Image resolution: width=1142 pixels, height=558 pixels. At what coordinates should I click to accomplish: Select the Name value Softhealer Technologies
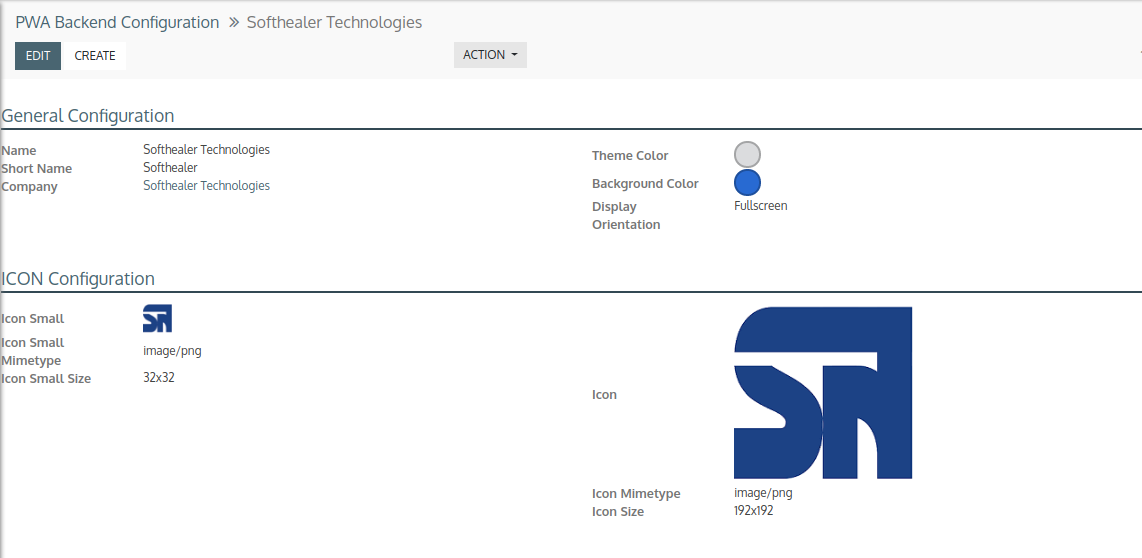click(206, 149)
